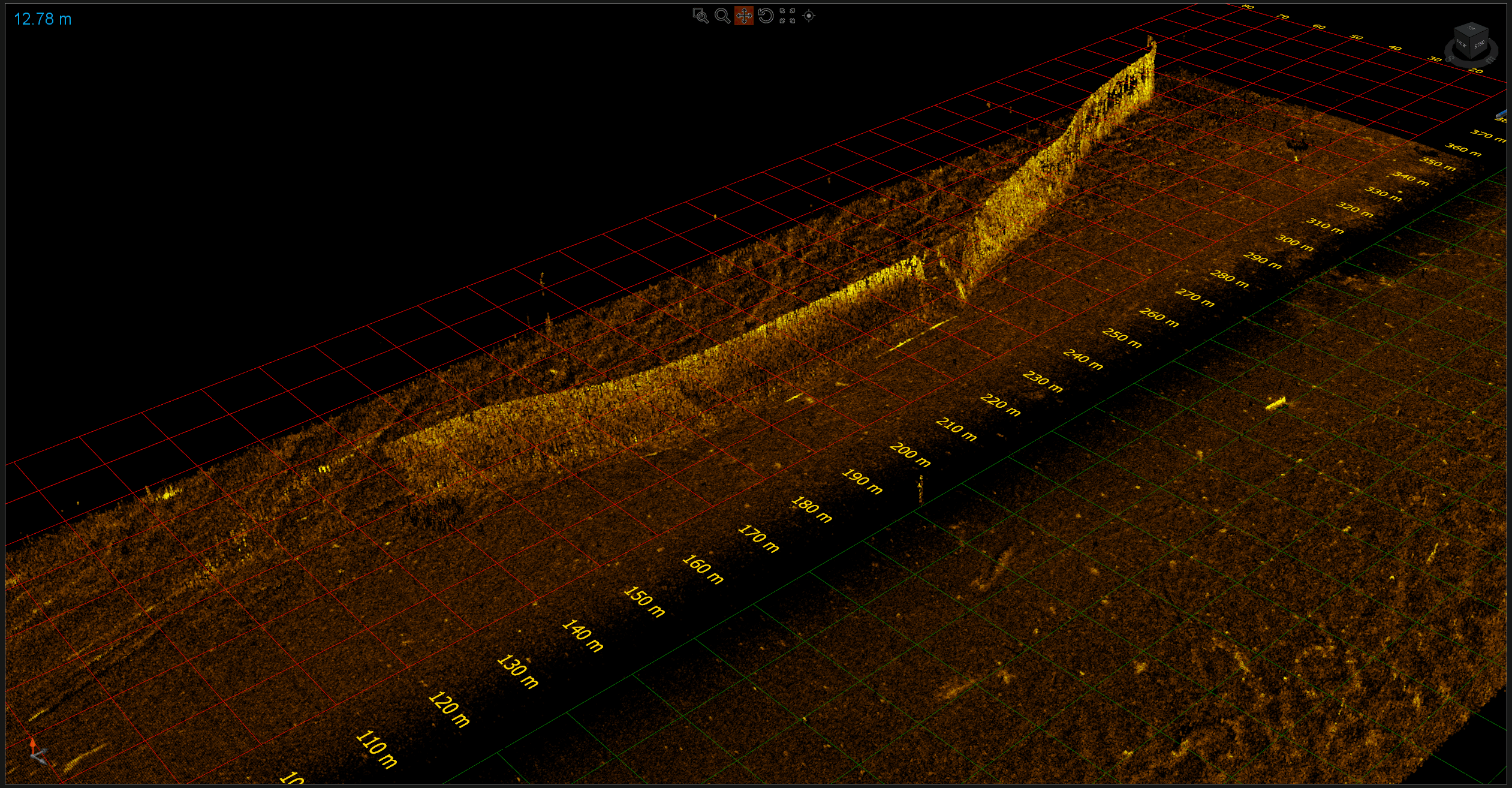The width and height of the screenshot is (1512, 788).
Task: Click the 330 m distance label
Action: [1383, 193]
